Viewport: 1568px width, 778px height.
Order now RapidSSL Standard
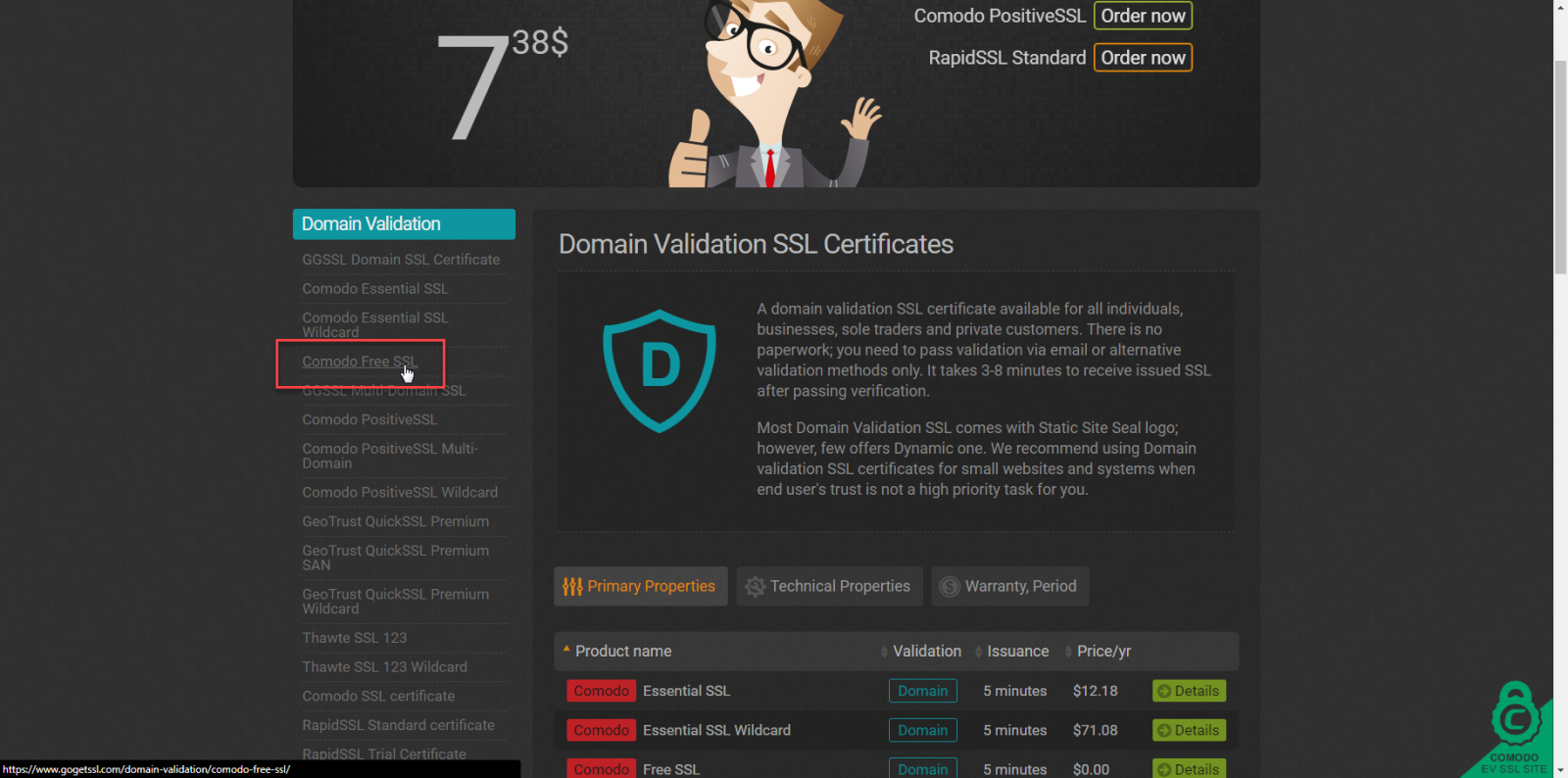point(1143,58)
